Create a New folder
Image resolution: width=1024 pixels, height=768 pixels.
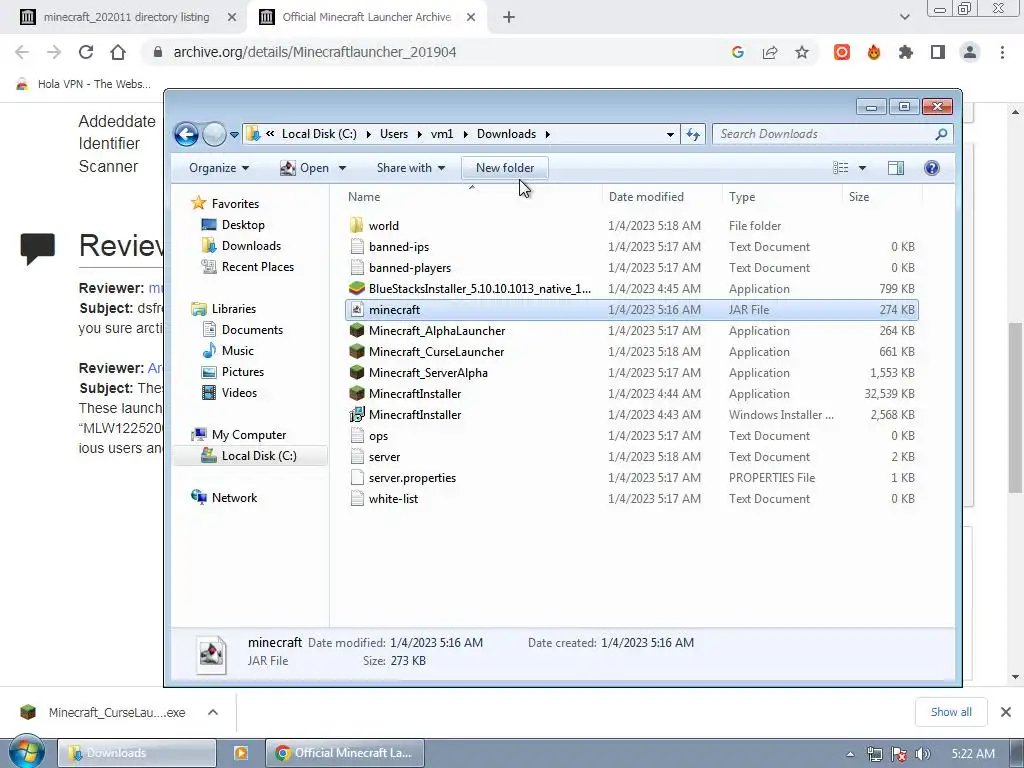pos(505,168)
